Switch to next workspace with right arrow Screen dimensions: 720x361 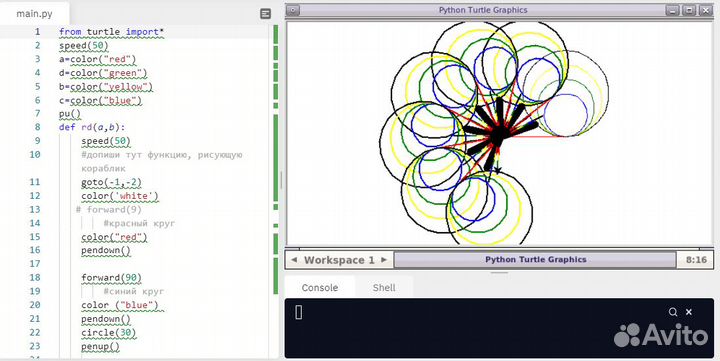[384, 260]
